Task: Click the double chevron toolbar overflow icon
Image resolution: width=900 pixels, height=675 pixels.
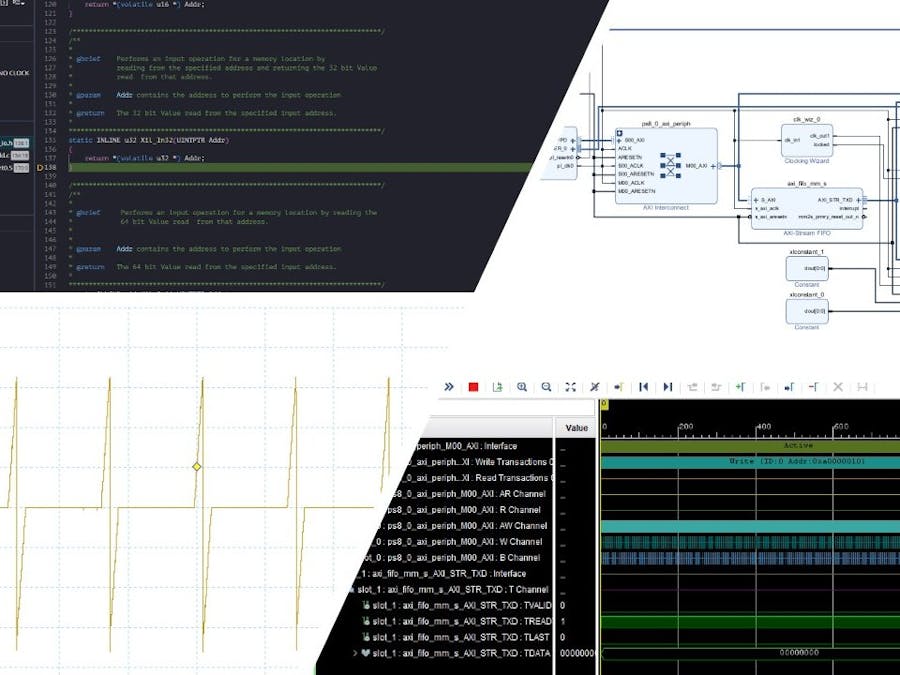Action: 449,387
